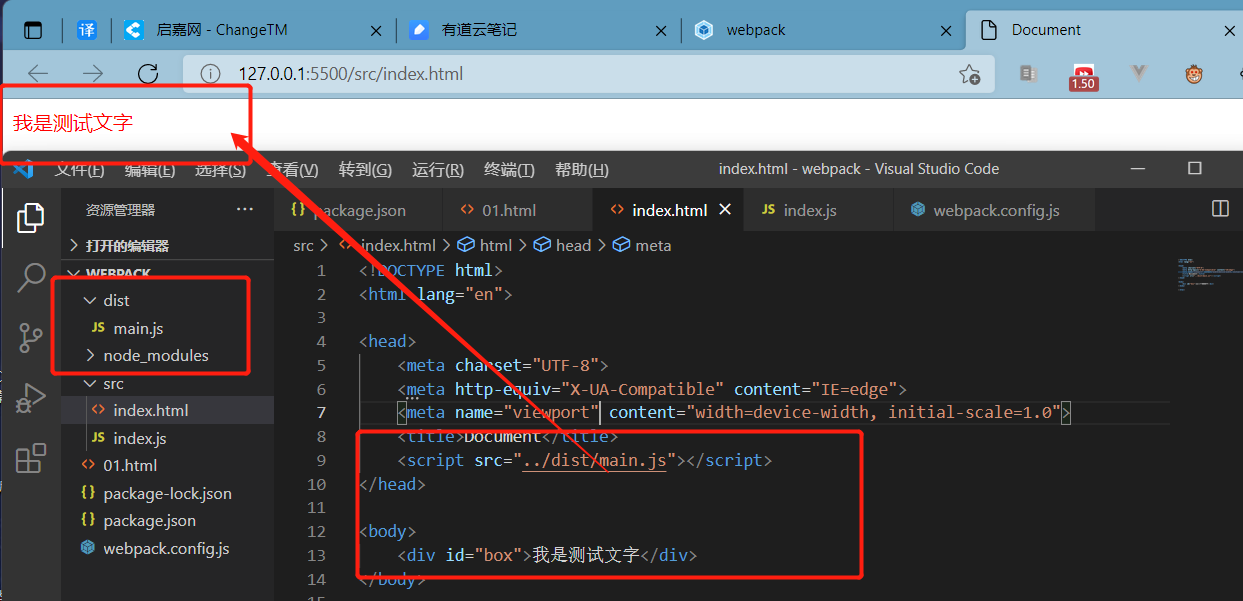Viewport: 1243px width, 601px height.
Task: Click the gray extension icon after favorites star
Action: (1028, 73)
